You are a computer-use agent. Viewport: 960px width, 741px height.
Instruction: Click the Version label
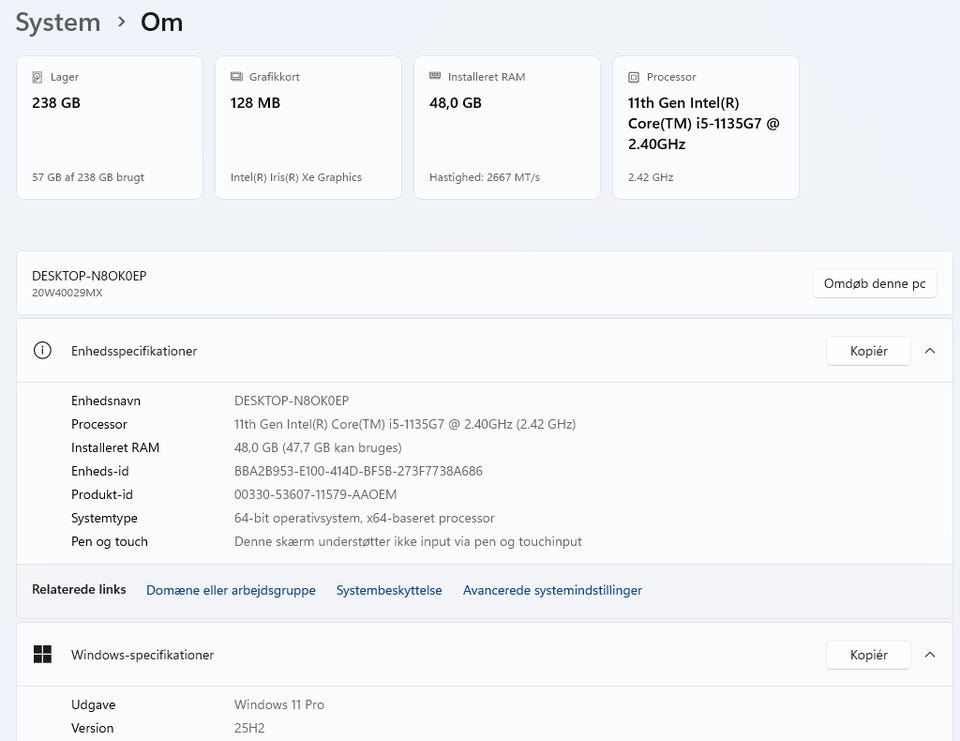coord(92,728)
